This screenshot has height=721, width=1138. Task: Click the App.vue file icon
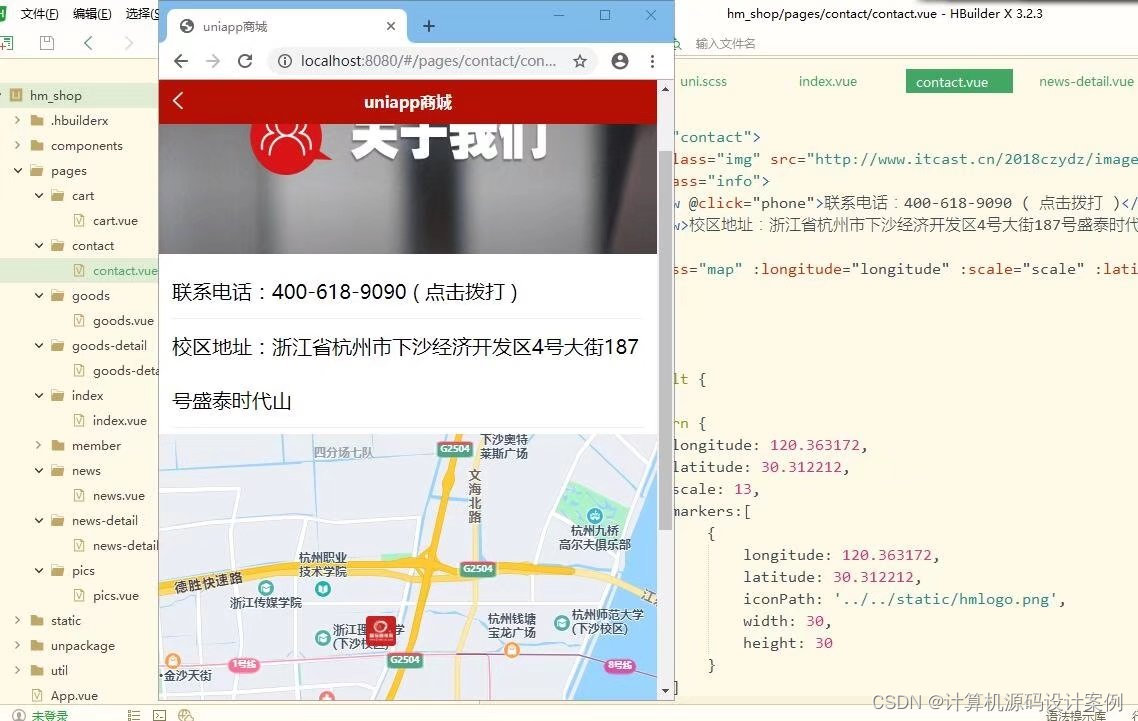[38, 695]
